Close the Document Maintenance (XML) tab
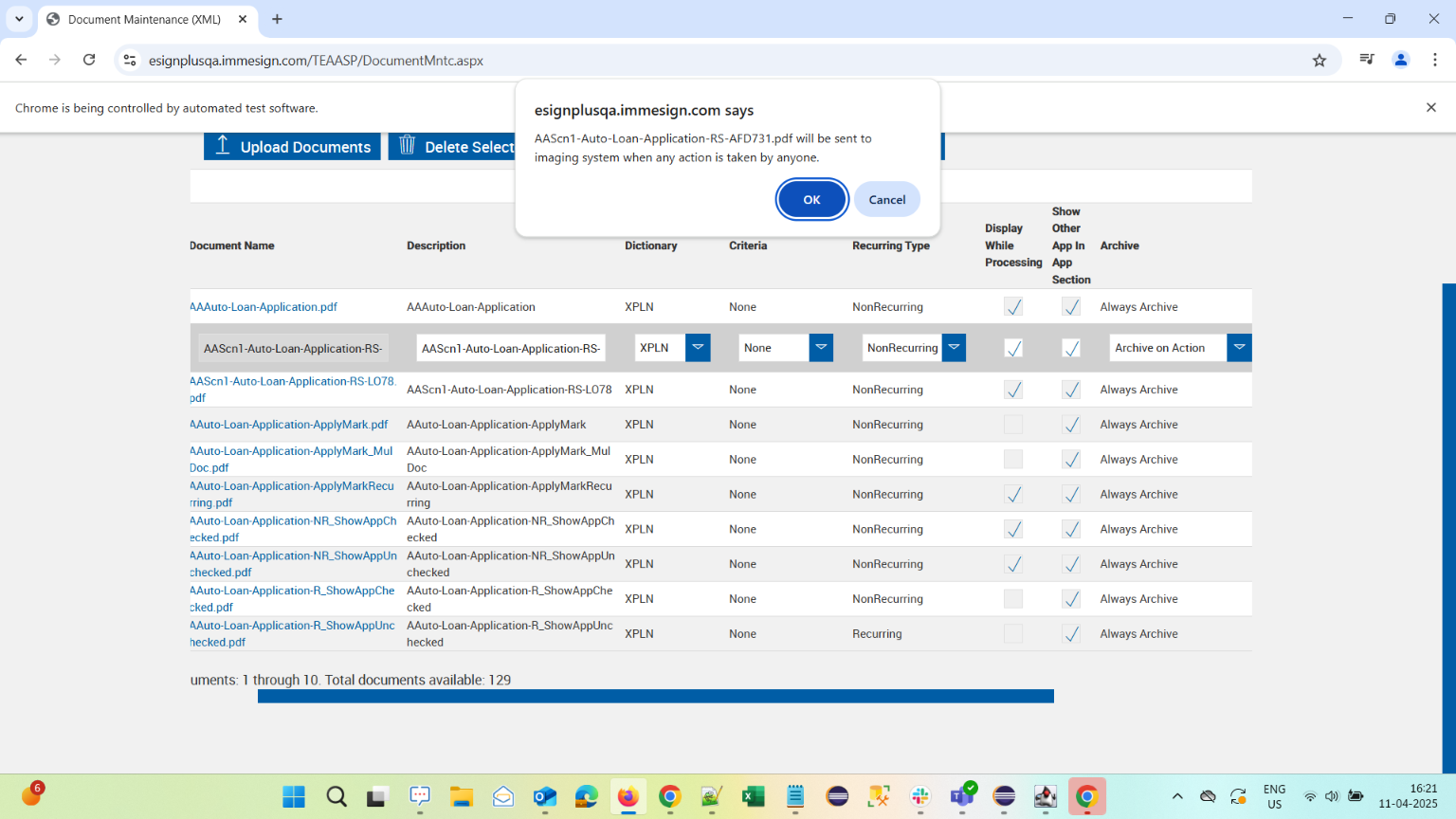 pyautogui.click(x=243, y=19)
